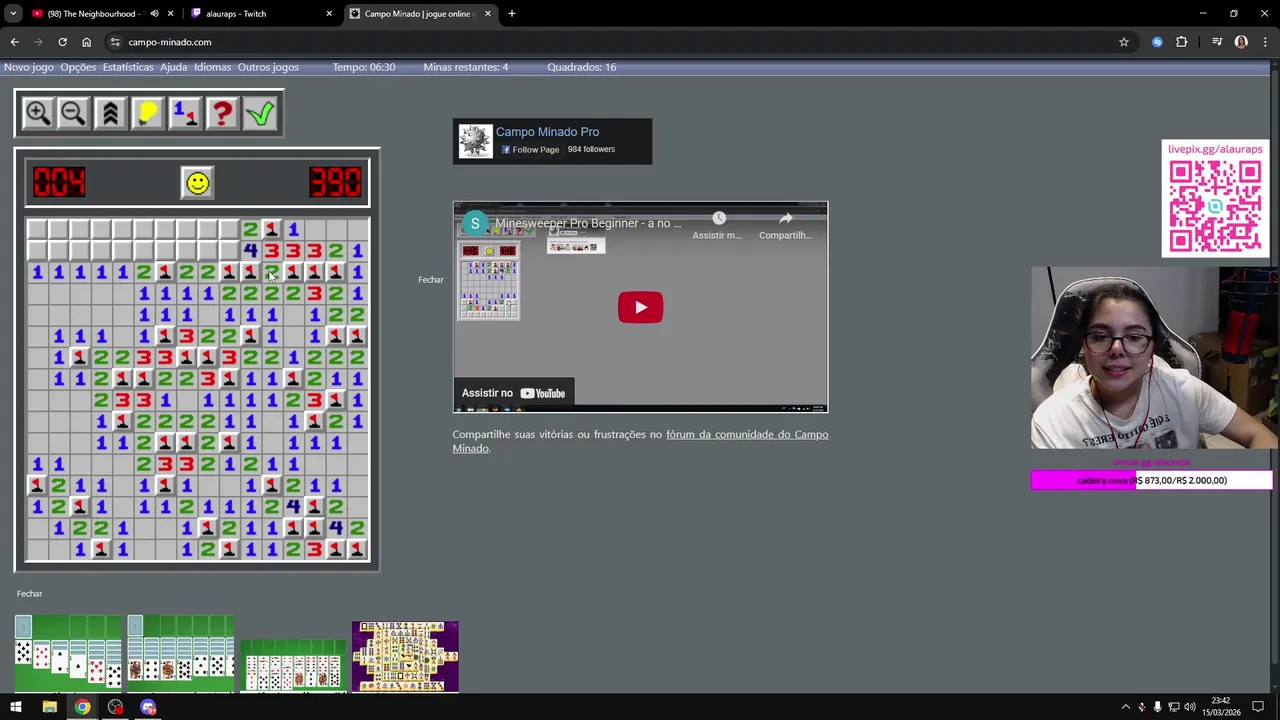The height and width of the screenshot is (720, 1280).
Task: Open a new browser tab
Action: 512,14
